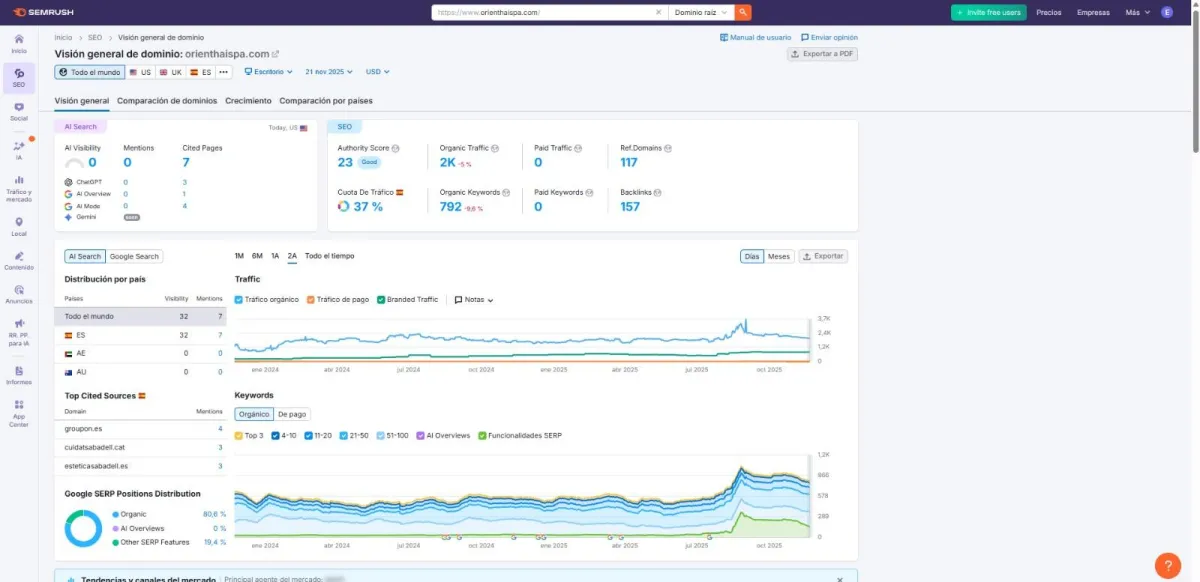Click Organic Keywords info icon

click(507, 192)
